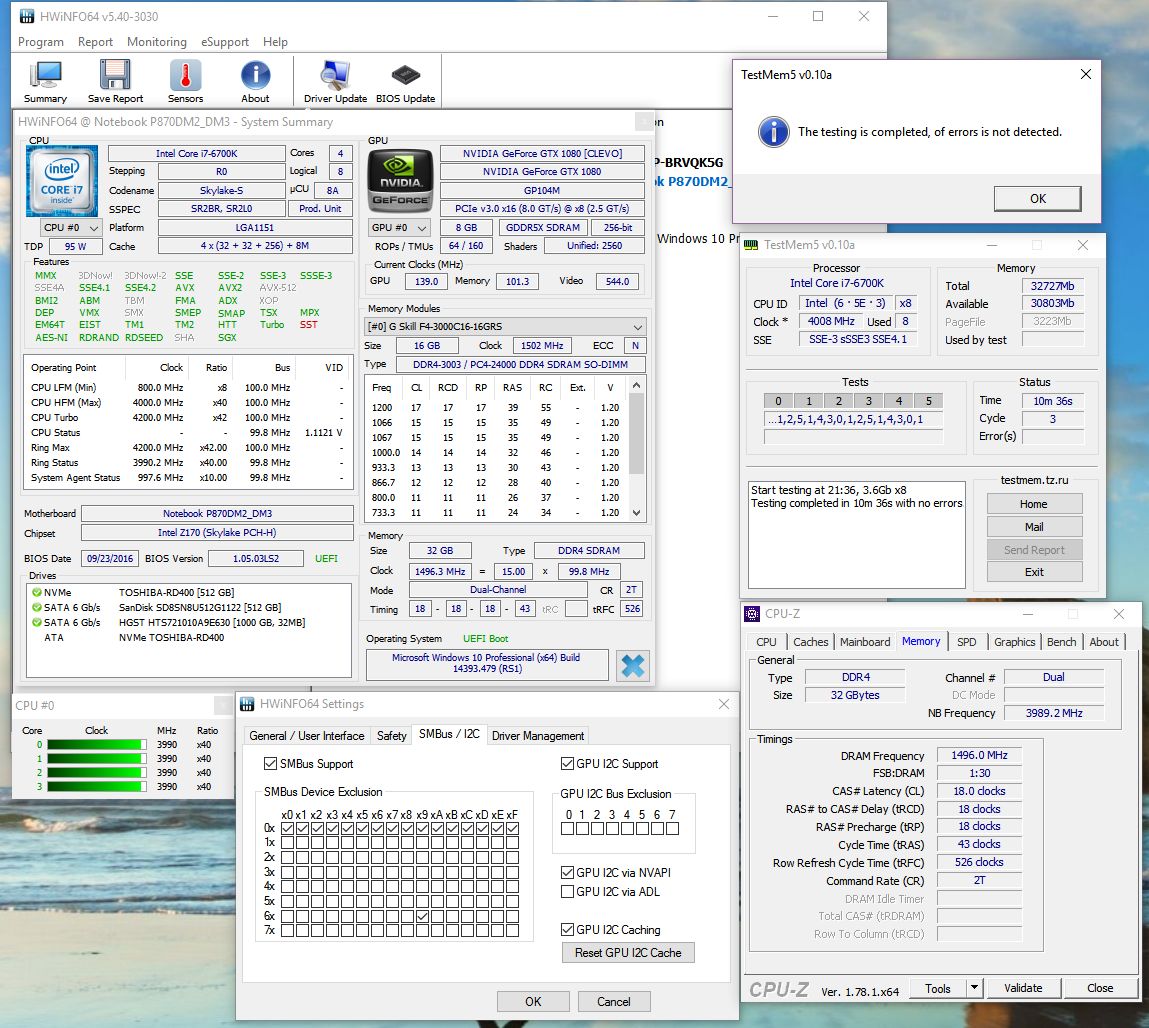Click the HGST SATA drive status icon
Viewport: 1149px width, 1028px height.
coord(37,622)
